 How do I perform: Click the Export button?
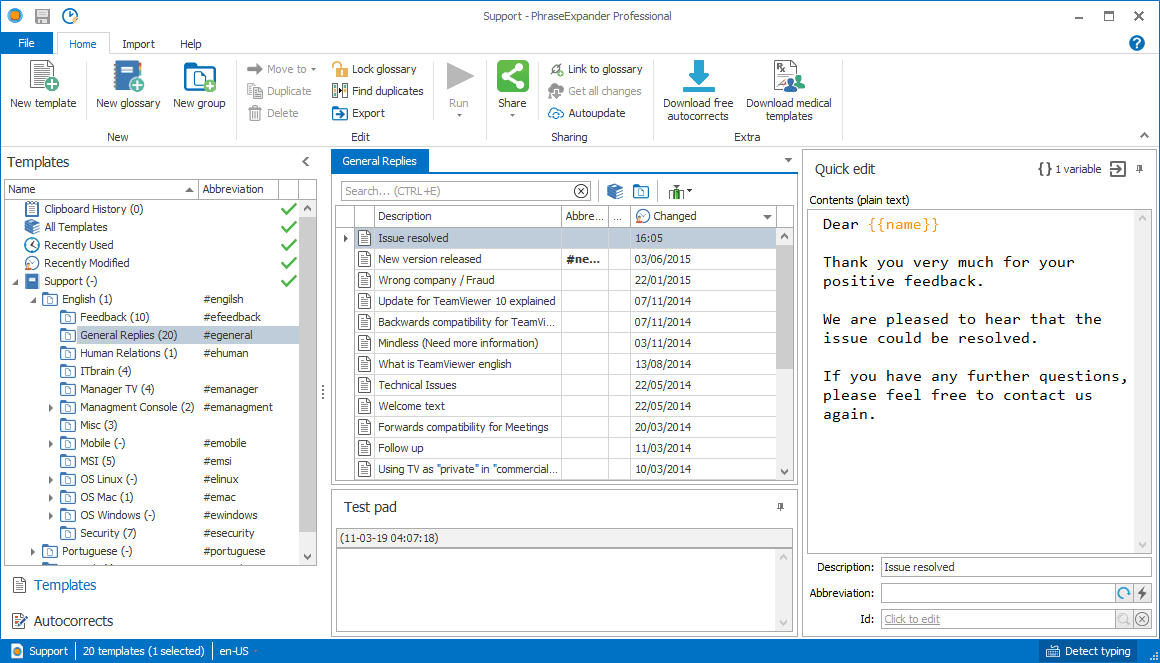[x=359, y=113]
